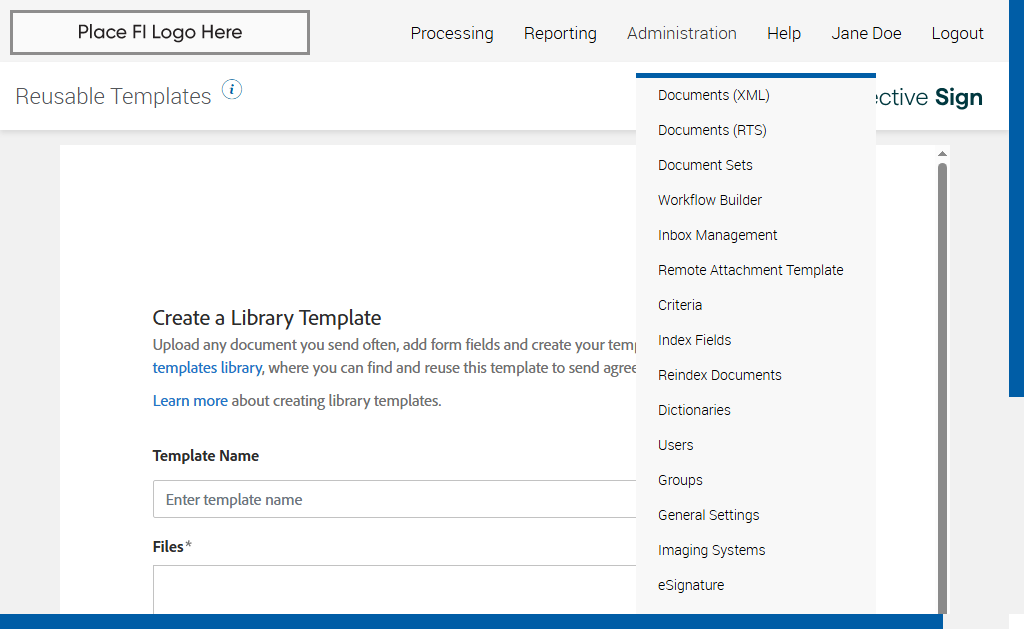The width and height of the screenshot is (1024, 629).
Task: Select Remote Attachment Template
Action: tap(750, 270)
